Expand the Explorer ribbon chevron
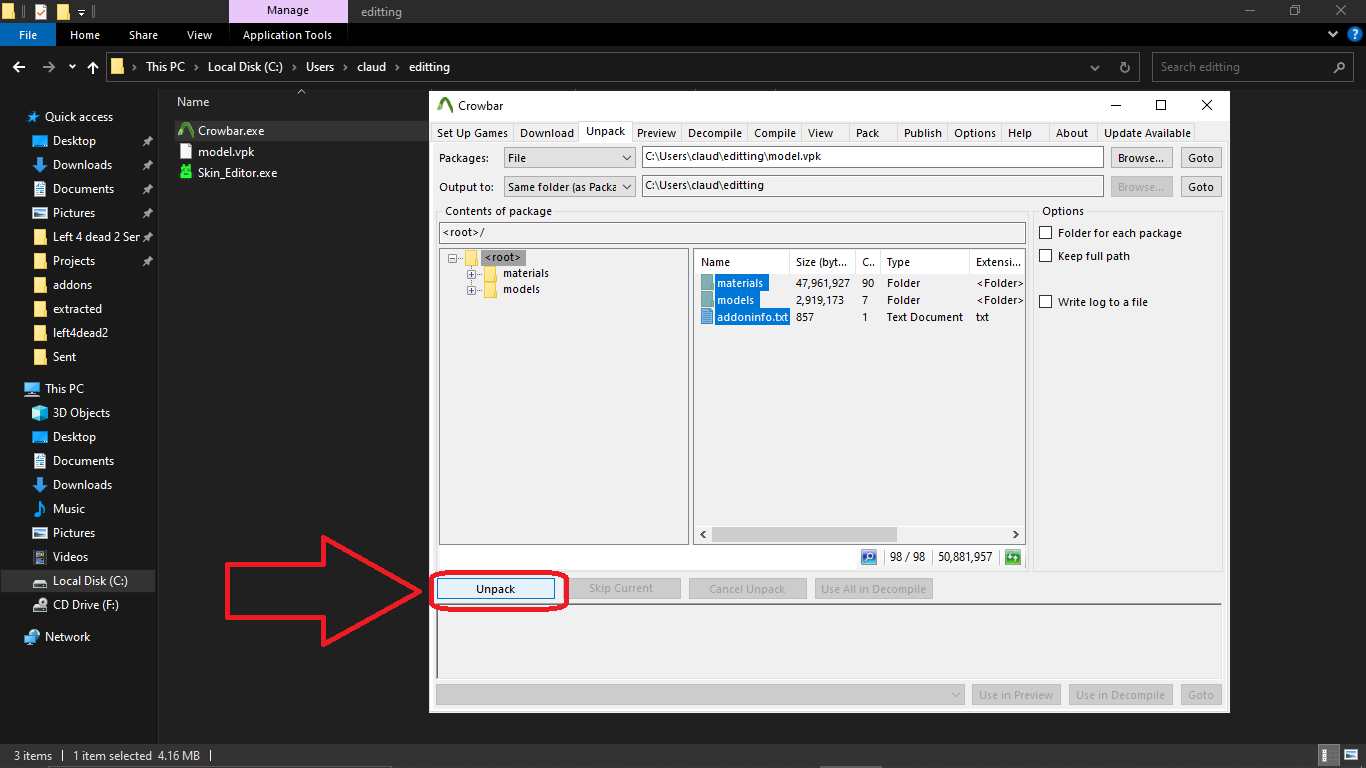The image size is (1366, 768). pyautogui.click(x=1331, y=35)
